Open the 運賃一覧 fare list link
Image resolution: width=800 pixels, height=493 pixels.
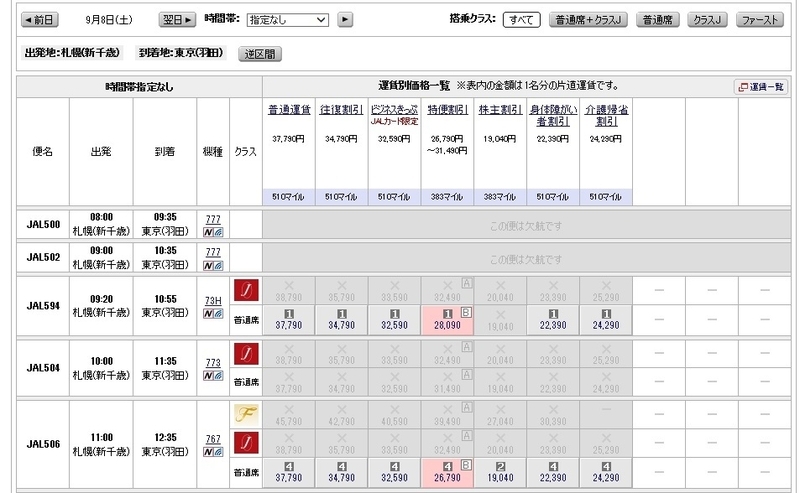tap(761, 87)
